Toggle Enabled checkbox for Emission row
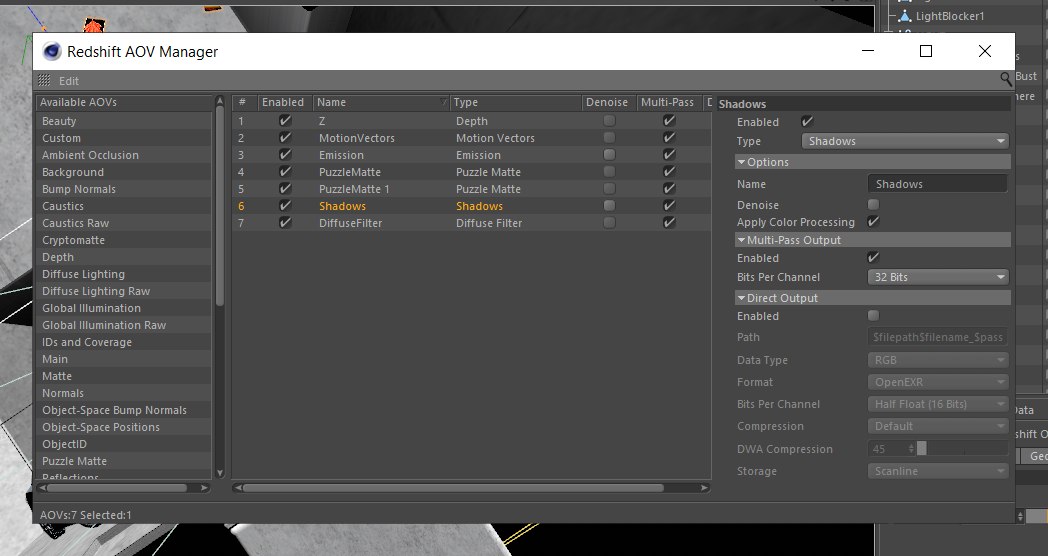Screen dimensions: 1048x556 coord(285,154)
